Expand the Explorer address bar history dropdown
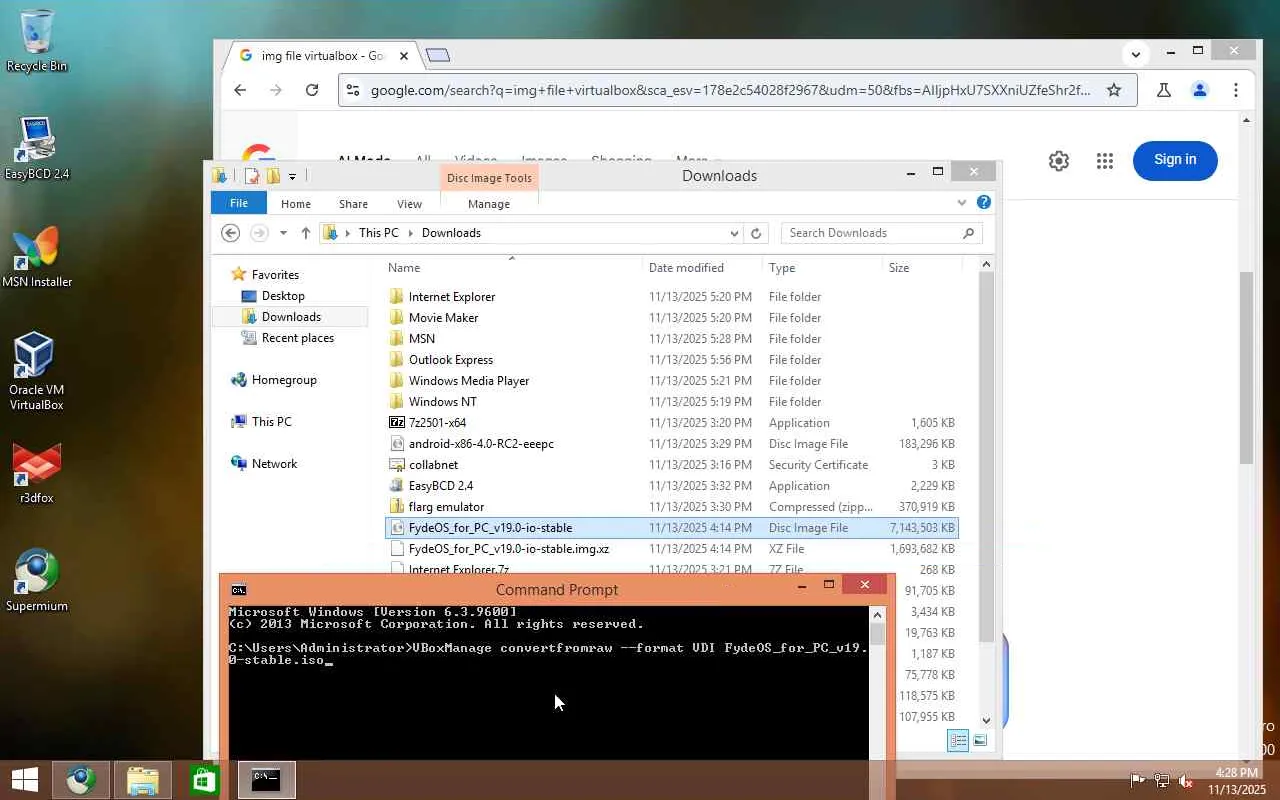The height and width of the screenshot is (800, 1280). pyautogui.click(x=734, y=233)
